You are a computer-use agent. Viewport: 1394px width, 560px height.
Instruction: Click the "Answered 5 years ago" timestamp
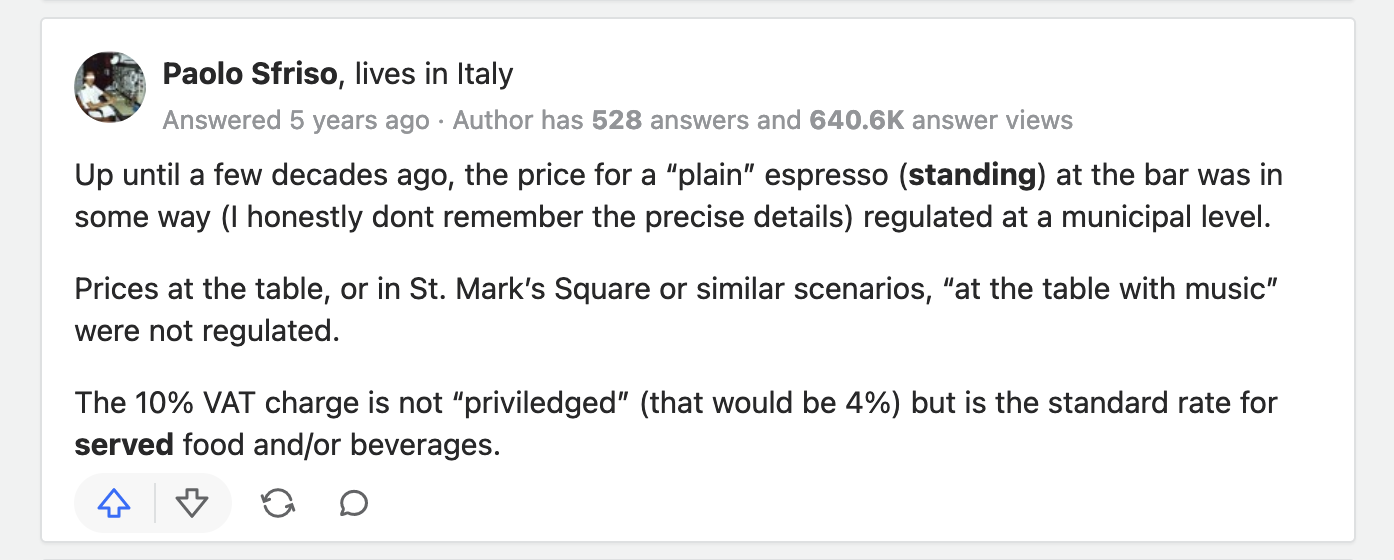(295, 121)
